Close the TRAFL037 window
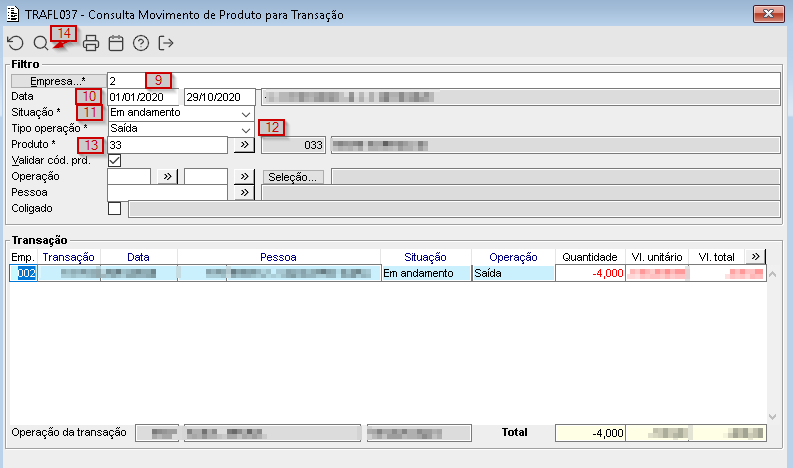793x468 pixels. tap(768, 14)
